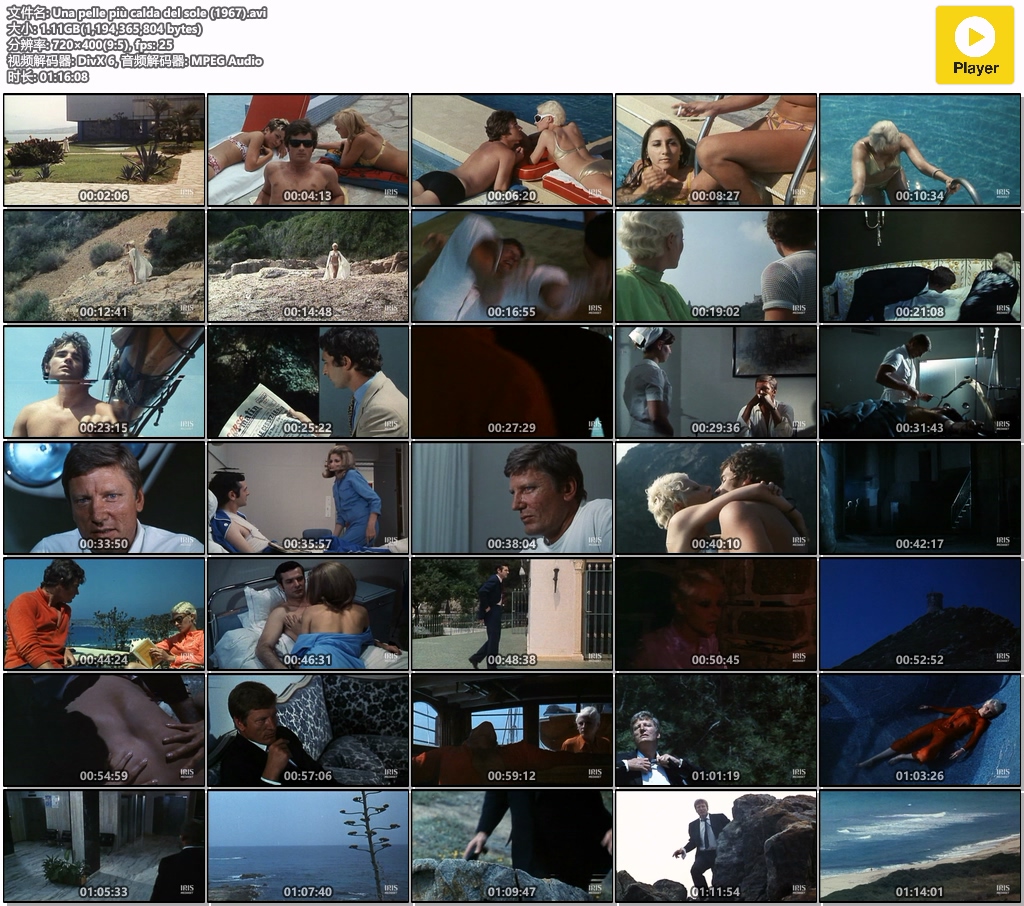The width and height of the screenshot is (1024, 906).
Task: Open the thumbnail at 01:03:26
Action: pyautogui.click(x=920, y=730)
